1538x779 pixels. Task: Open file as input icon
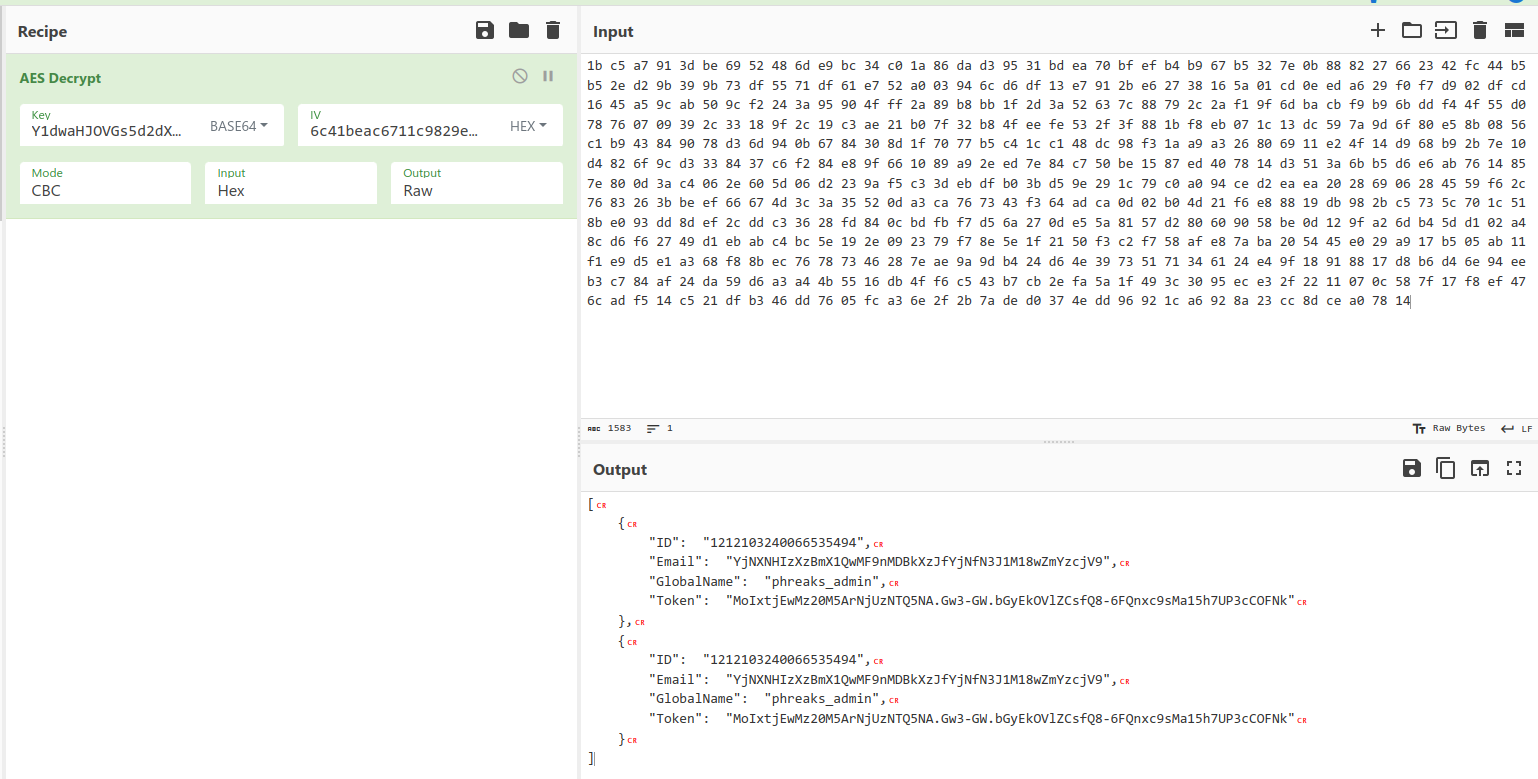pos(1446,30)
